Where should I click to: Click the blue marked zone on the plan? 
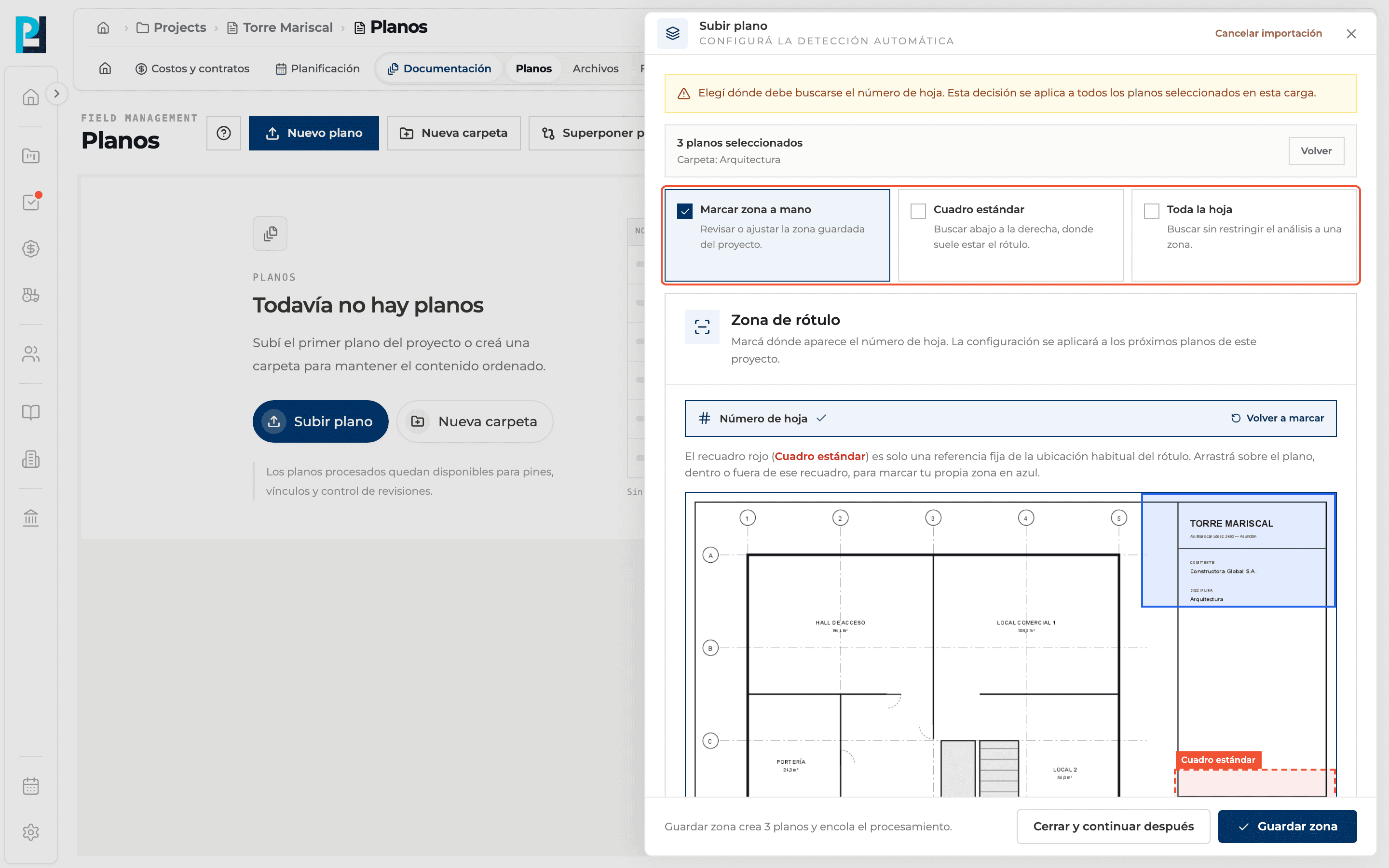point(1238,550)
